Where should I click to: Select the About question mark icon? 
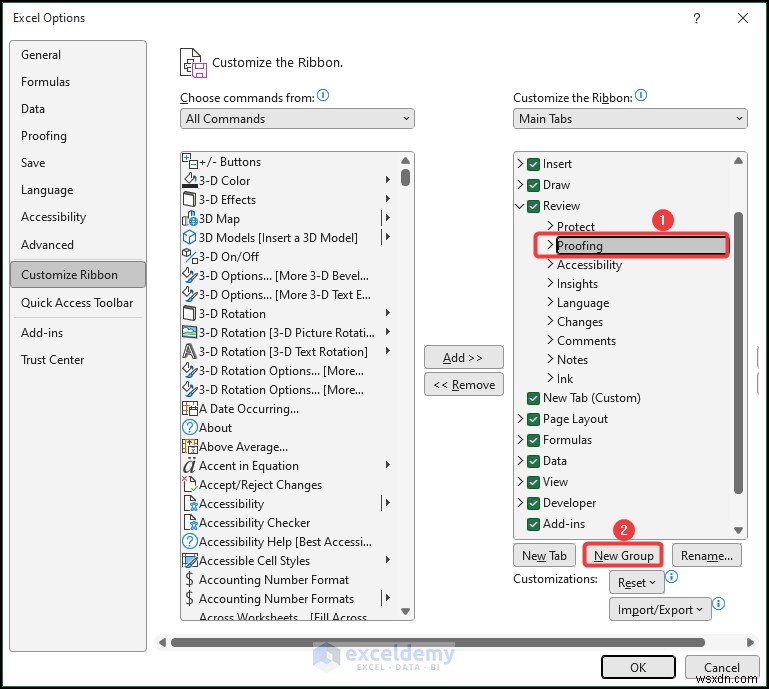pos(189,427)
